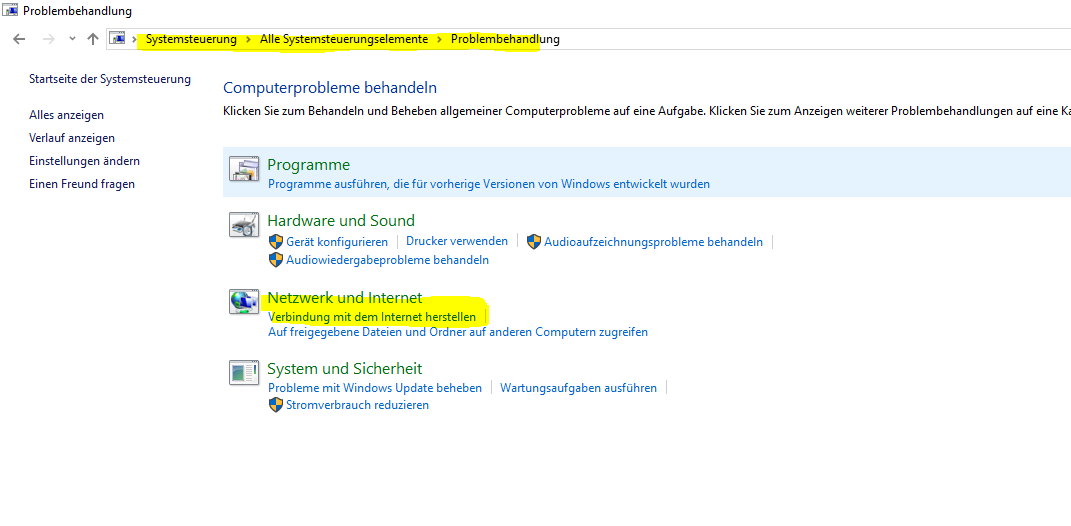This screenshot has width=1071, height=526.
Task: Expand the chevron before Systemsteuerung breadcrumb
Action: tap(135, 39)
